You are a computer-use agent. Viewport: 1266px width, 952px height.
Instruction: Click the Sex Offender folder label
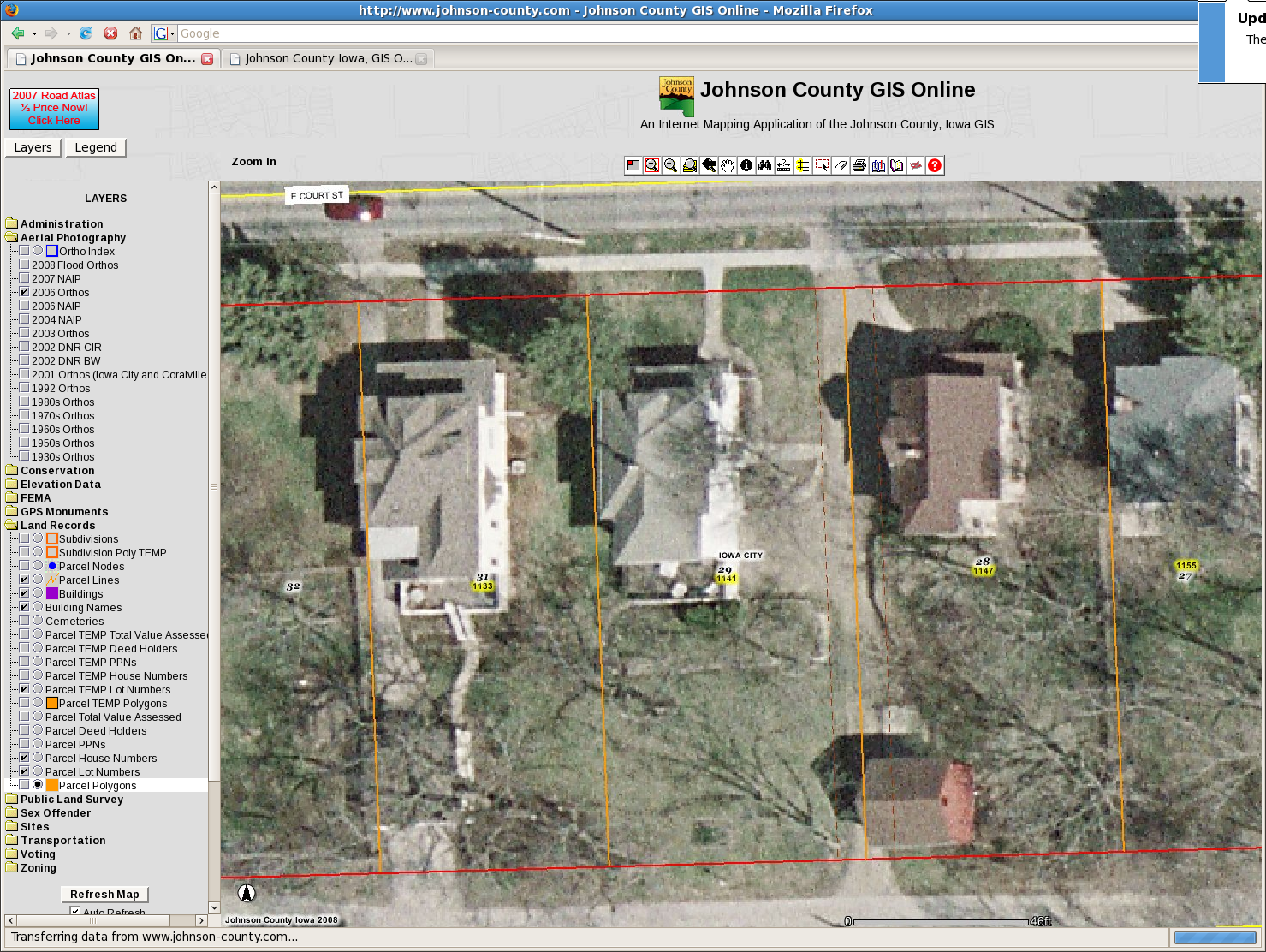tap(56, 812)
